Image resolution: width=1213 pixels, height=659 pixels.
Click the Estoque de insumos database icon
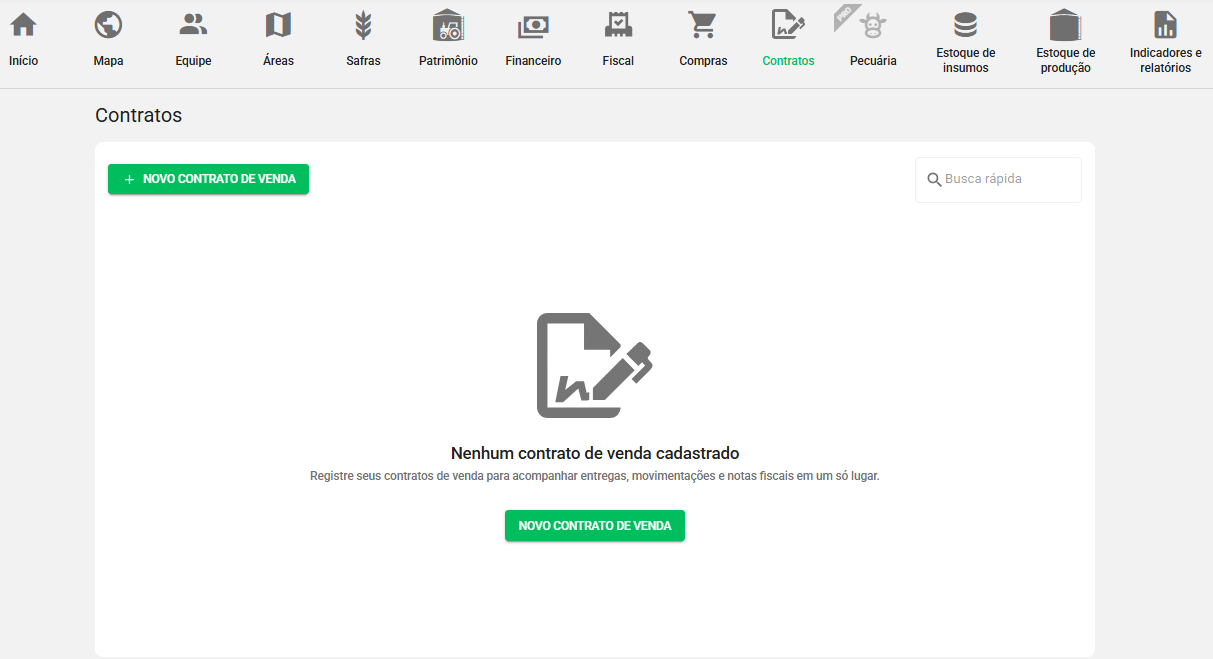pos(965,24)
